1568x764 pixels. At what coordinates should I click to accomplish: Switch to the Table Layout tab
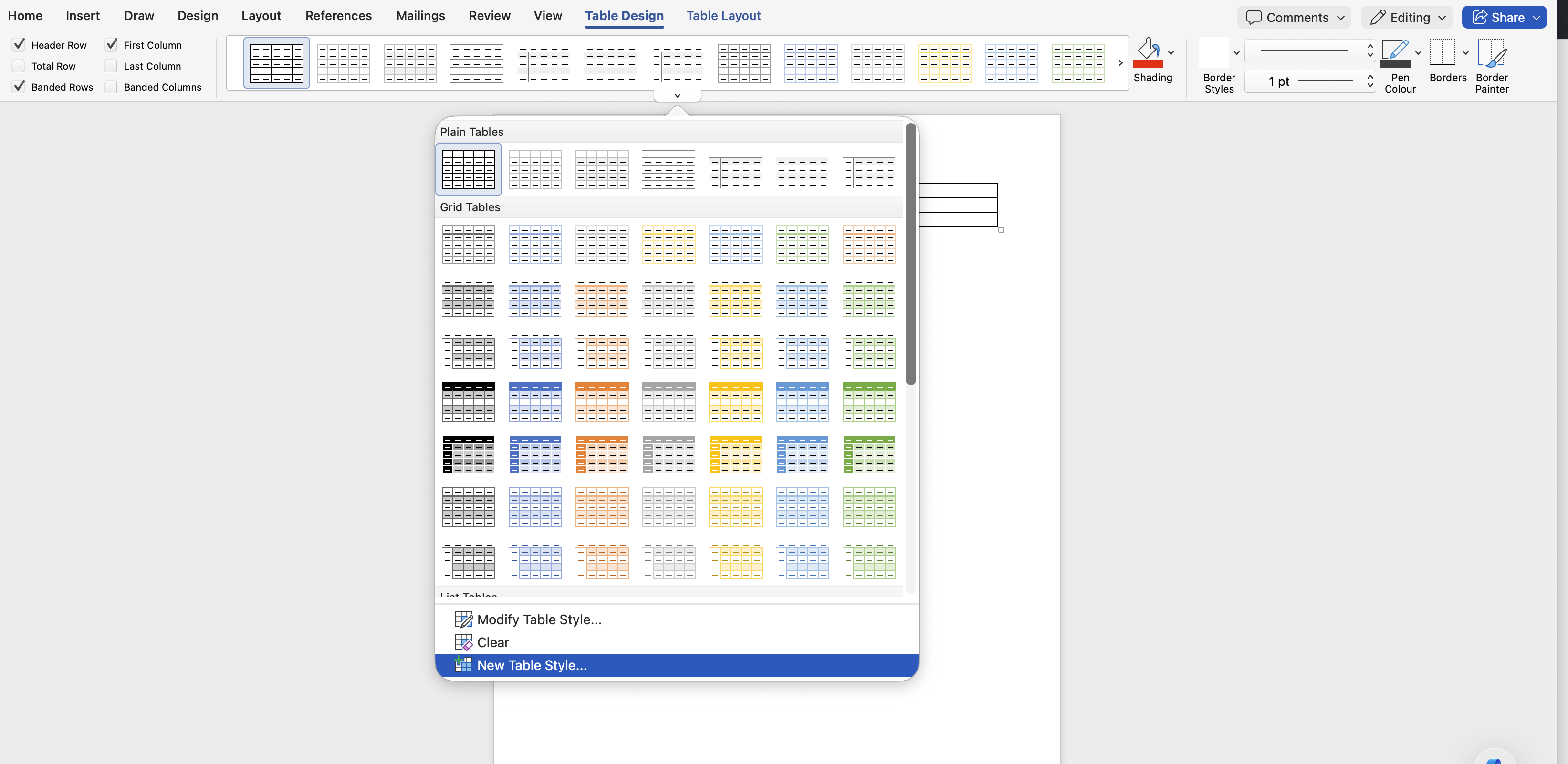(x=723, y=15)
